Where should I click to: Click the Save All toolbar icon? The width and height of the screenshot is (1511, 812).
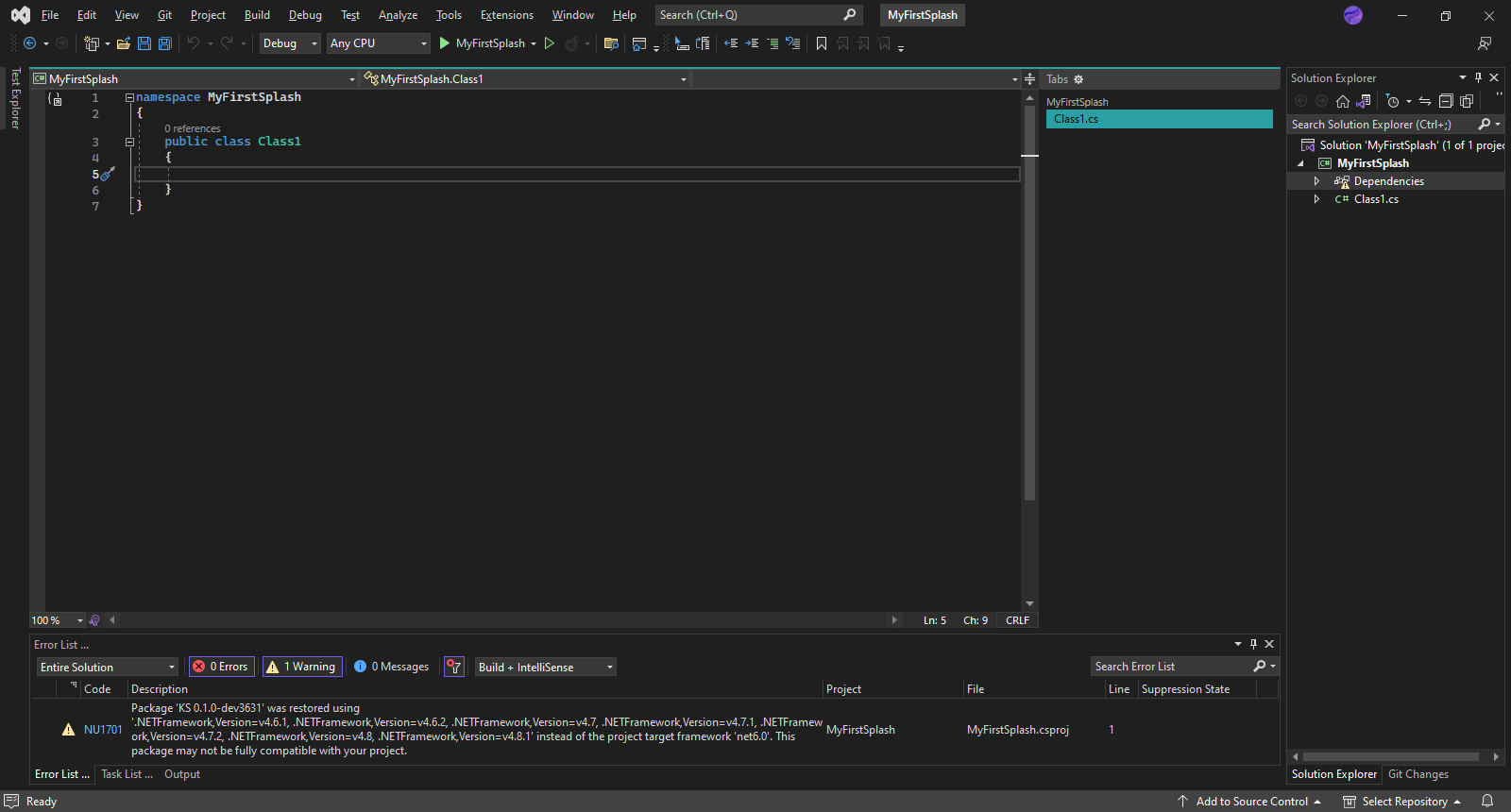tap(165, 43)
